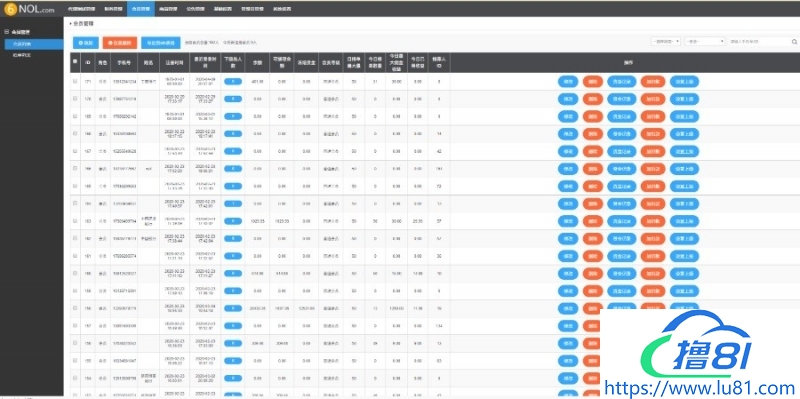
Task: Collapse the sidebar member management tree
Action: click(x=6, y=32)
